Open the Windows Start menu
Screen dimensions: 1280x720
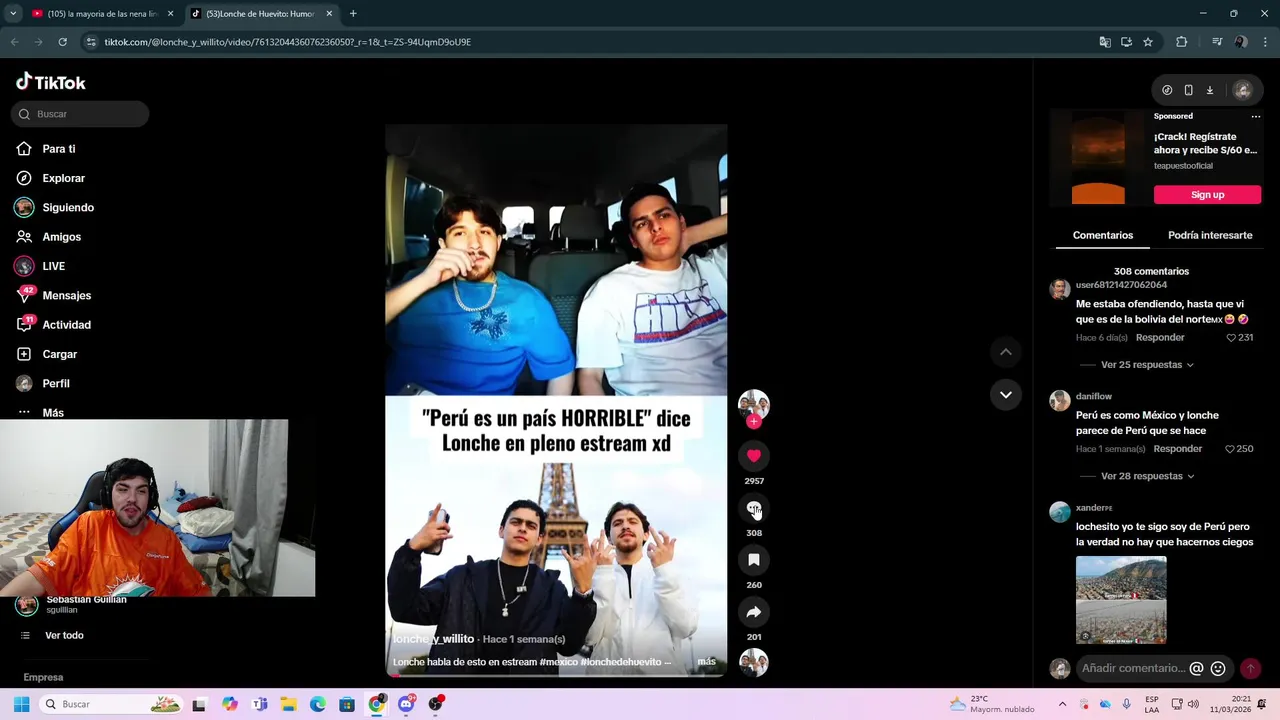(x=21, y=704)
